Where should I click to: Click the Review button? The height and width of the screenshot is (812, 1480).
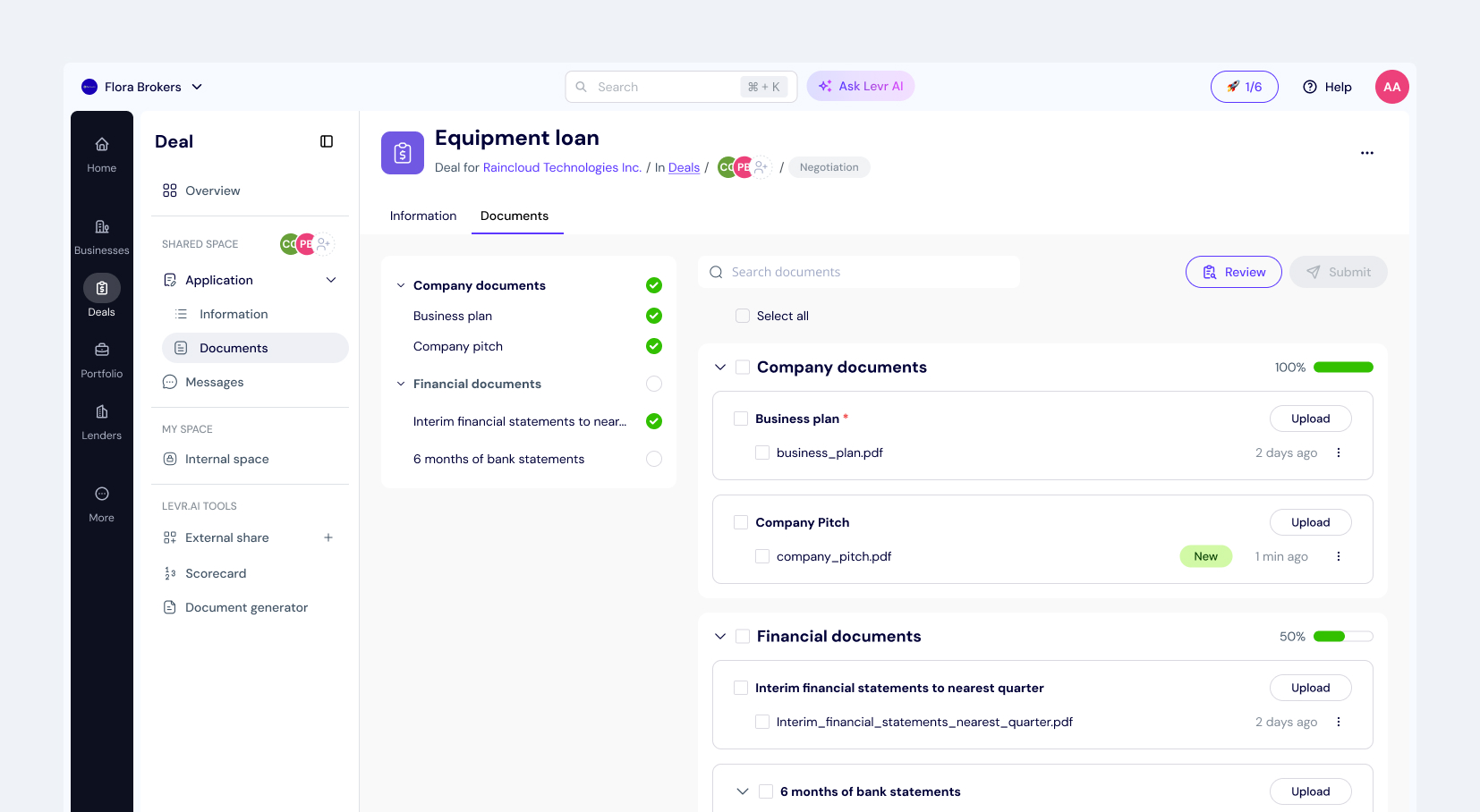[x=1233, y=272]
